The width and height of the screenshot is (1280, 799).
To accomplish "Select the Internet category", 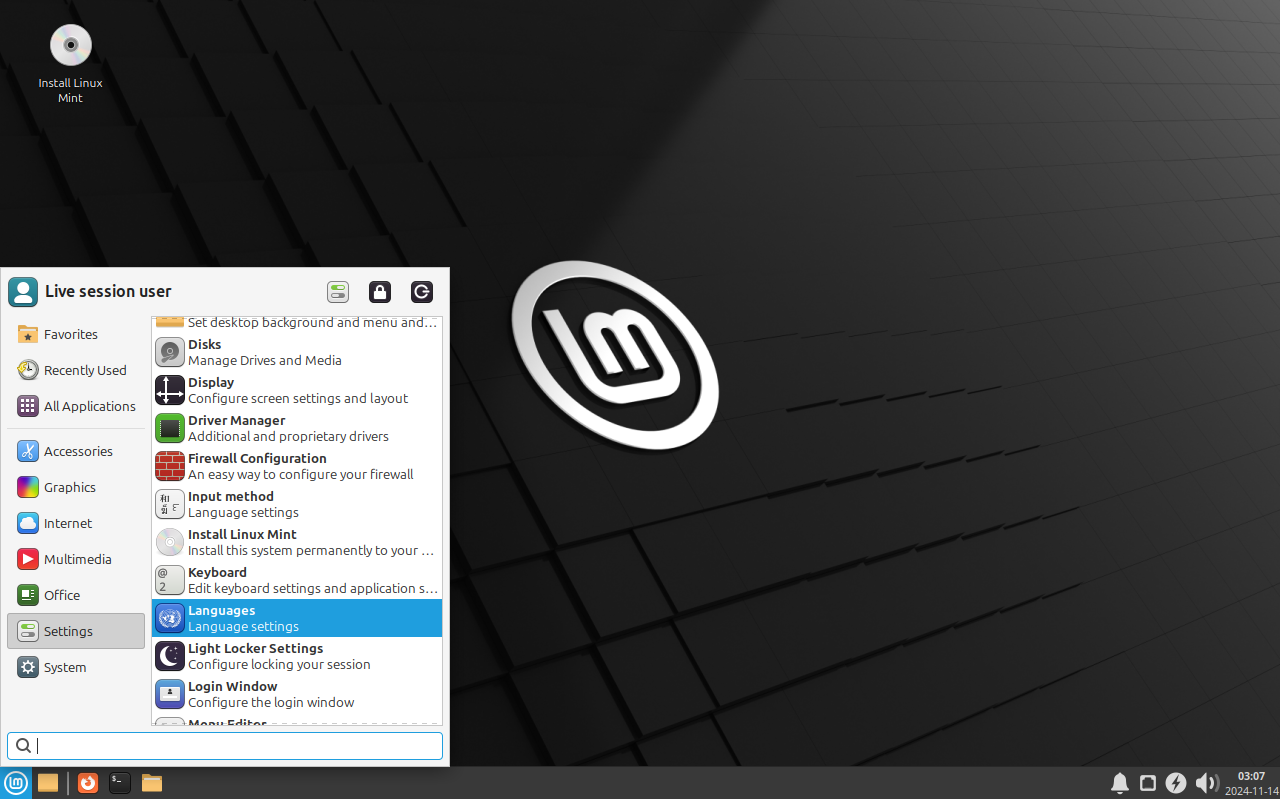I will (x=76, y=523).
